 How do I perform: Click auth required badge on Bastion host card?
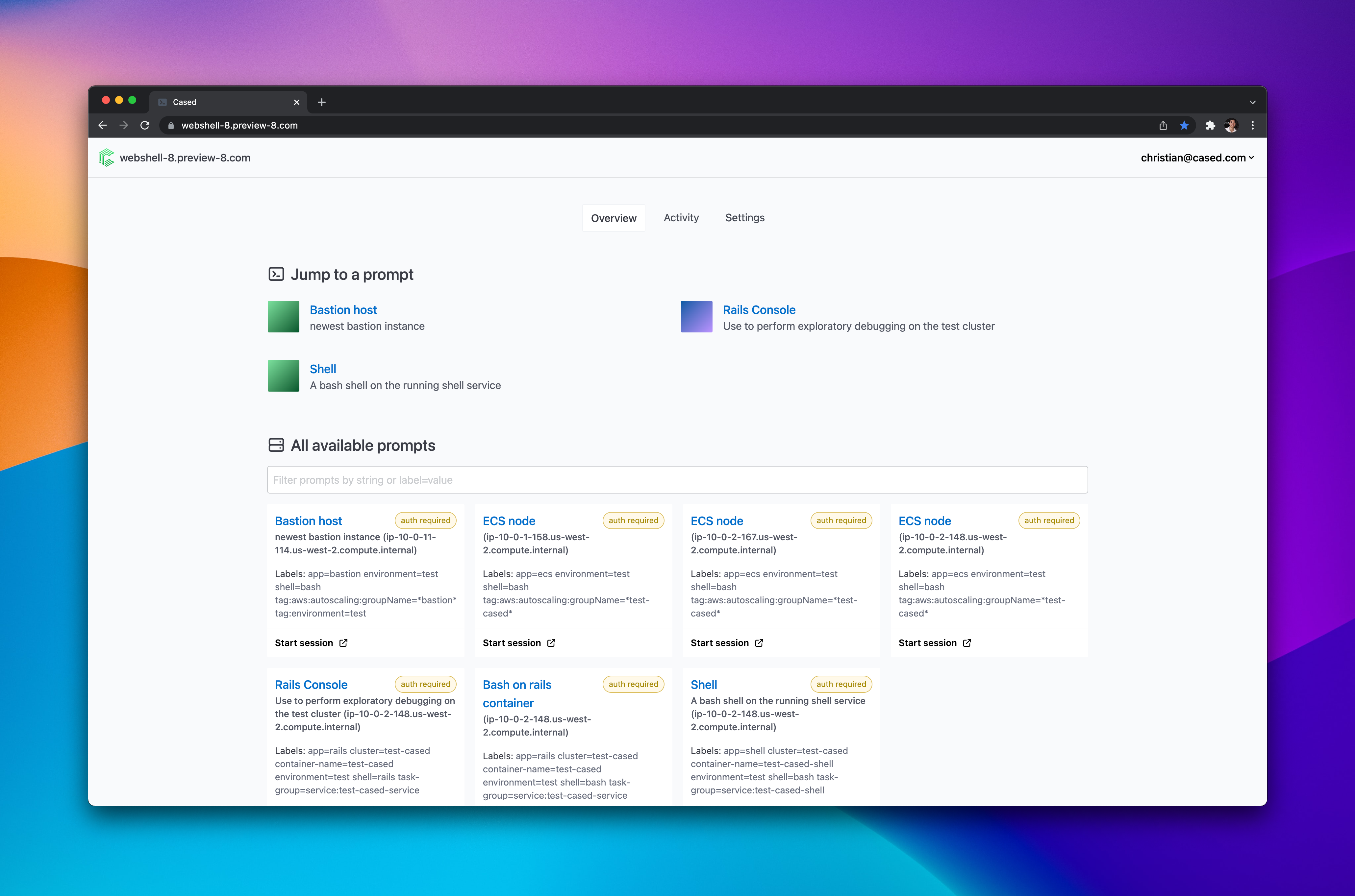tap(425, 521)
